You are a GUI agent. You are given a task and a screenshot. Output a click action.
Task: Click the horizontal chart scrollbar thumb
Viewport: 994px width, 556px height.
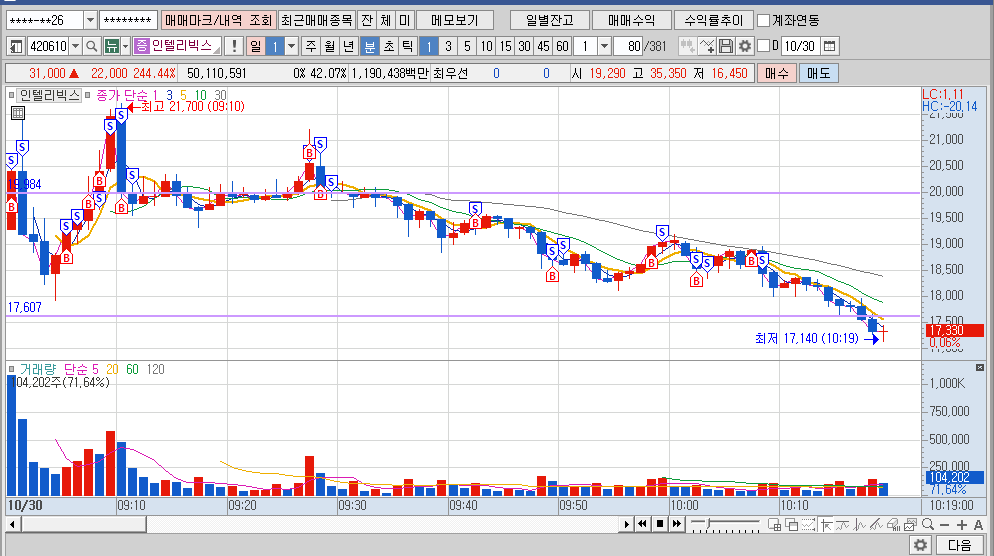pos(83,524)
